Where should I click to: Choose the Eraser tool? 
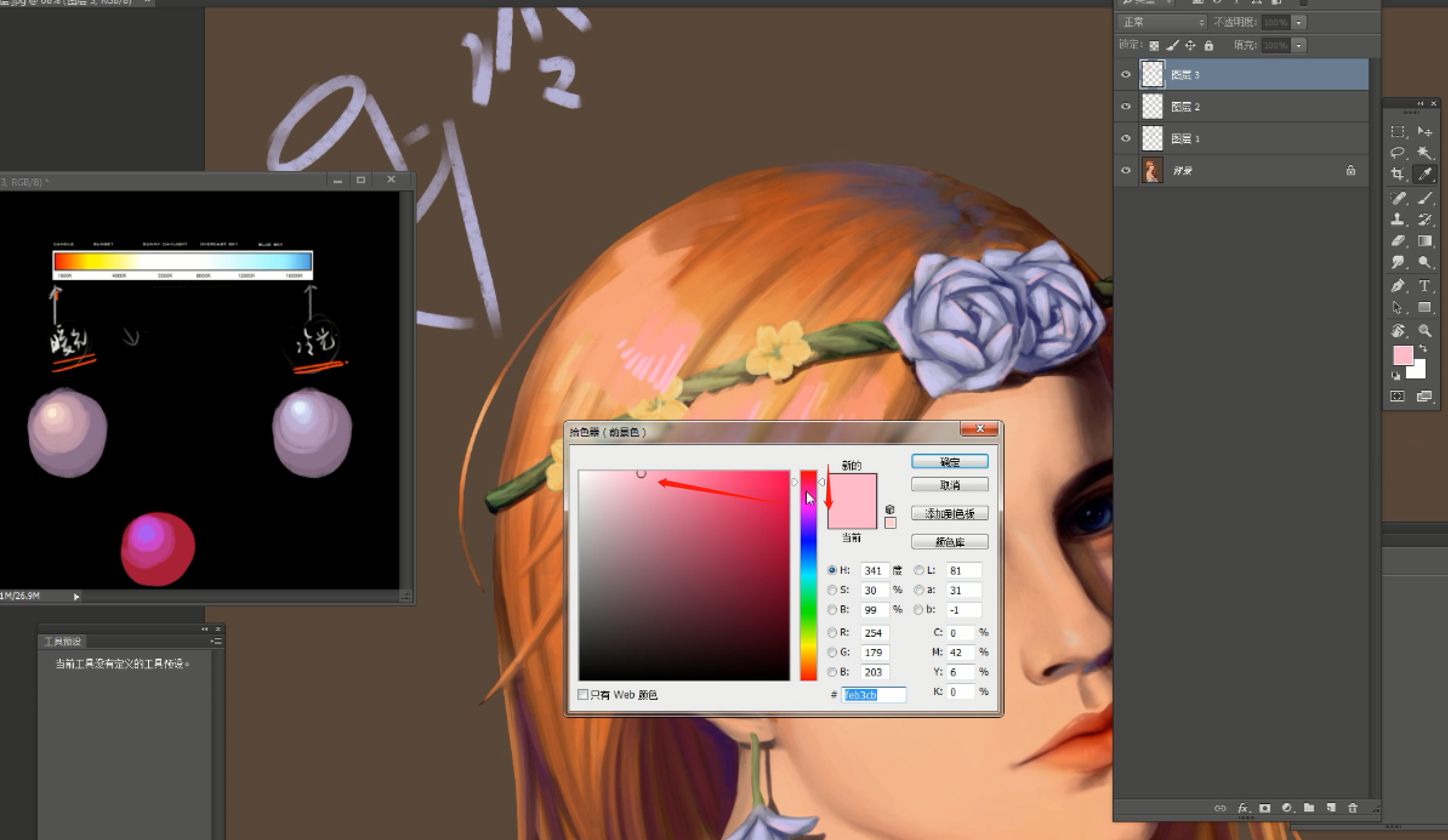pyautogui.click(x=1398, y=241)
